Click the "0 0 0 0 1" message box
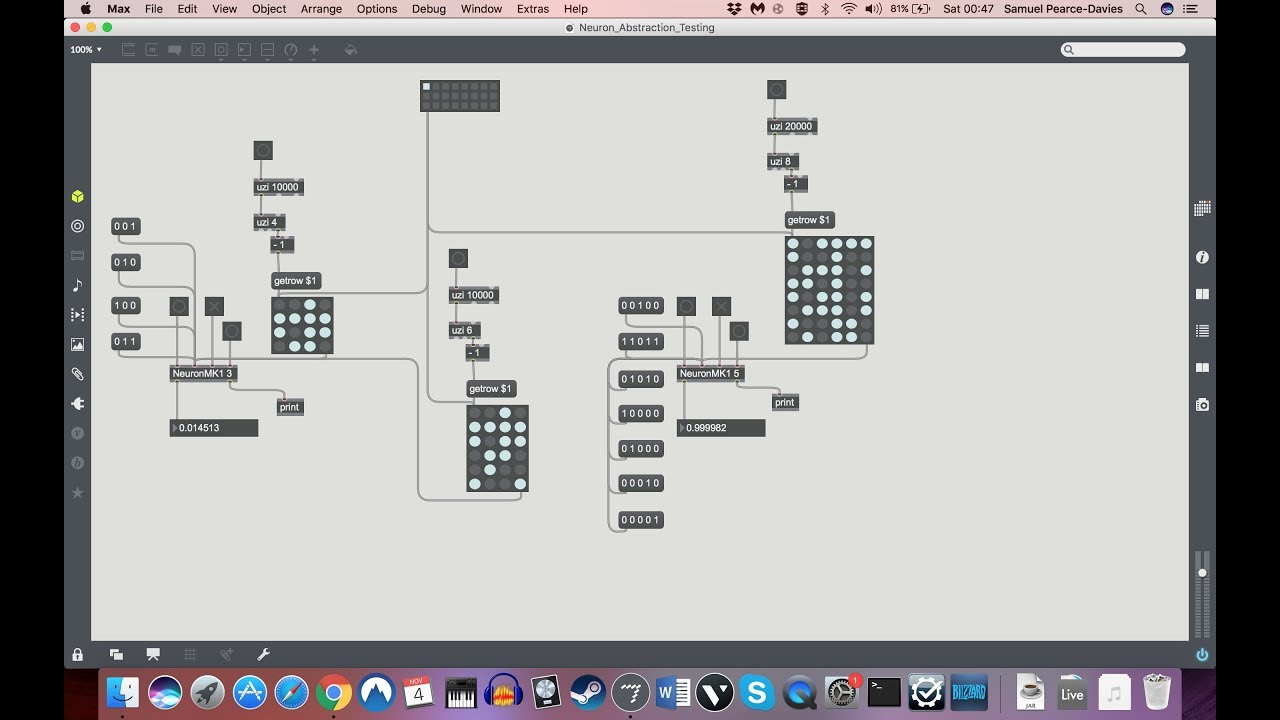This screenshot has height=720, width=1280. coord(641,520)
